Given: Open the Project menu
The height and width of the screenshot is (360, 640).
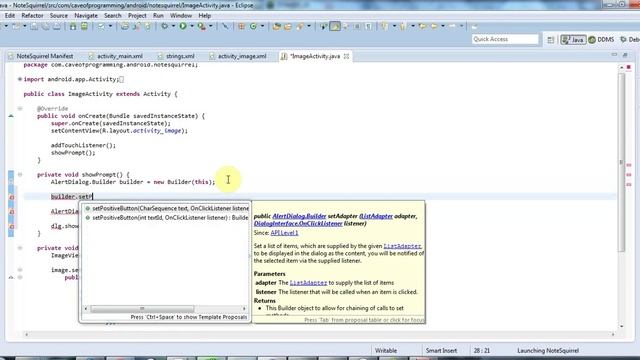Looking at the screenshot, I should click(137, 16).
